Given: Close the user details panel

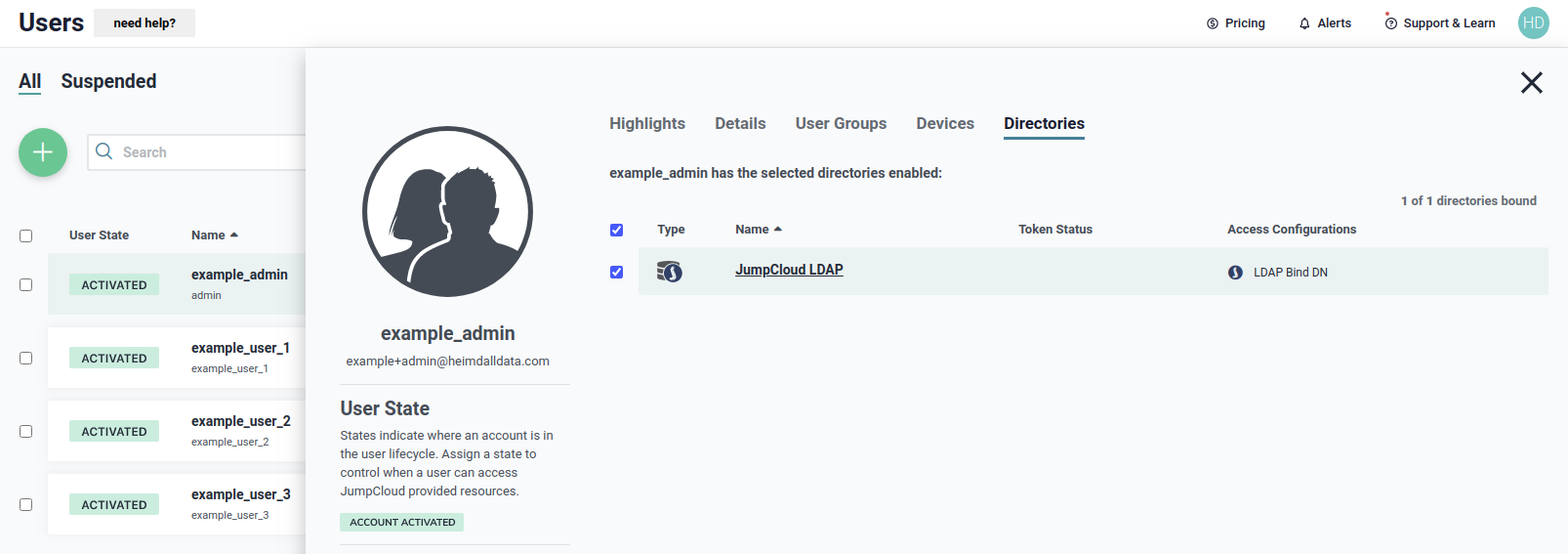Looking at the screenshot, I should [1531, 83].
